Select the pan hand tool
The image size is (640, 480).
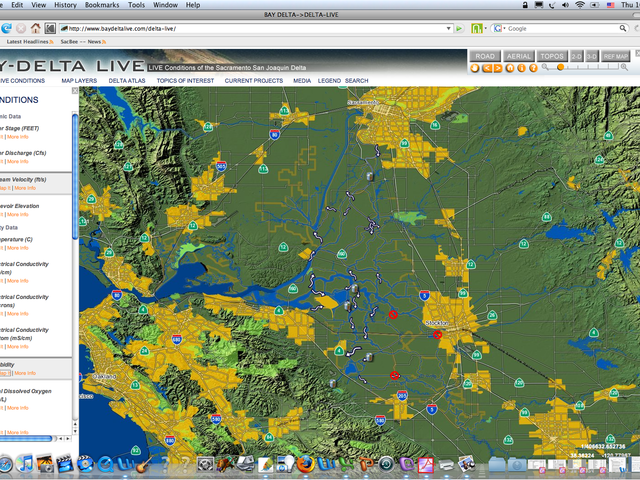tap(475, 68)
